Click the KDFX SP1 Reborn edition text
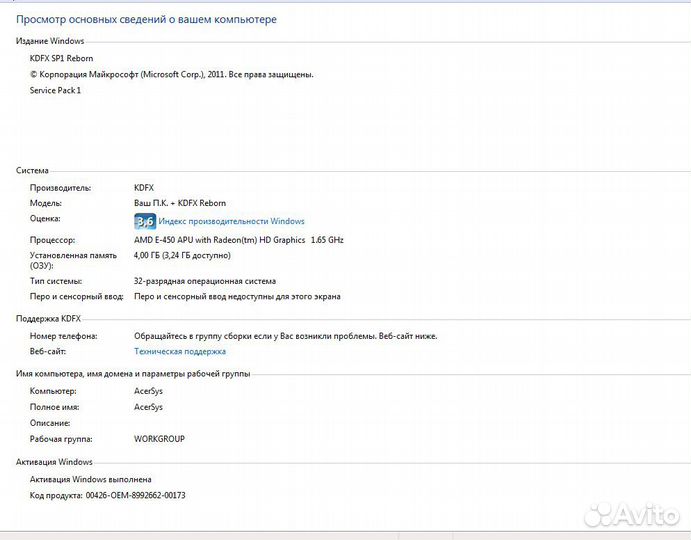 [x=61, y=58]
